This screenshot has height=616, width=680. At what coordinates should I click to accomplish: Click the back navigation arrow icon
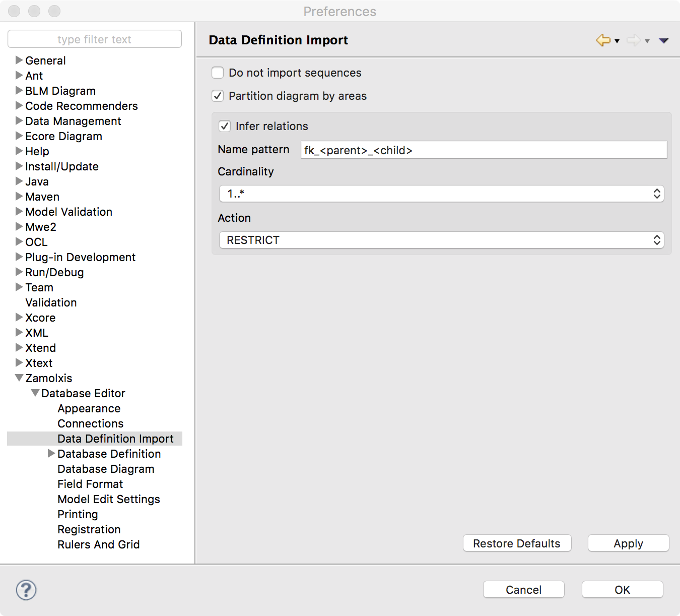(x=602, y=40)
